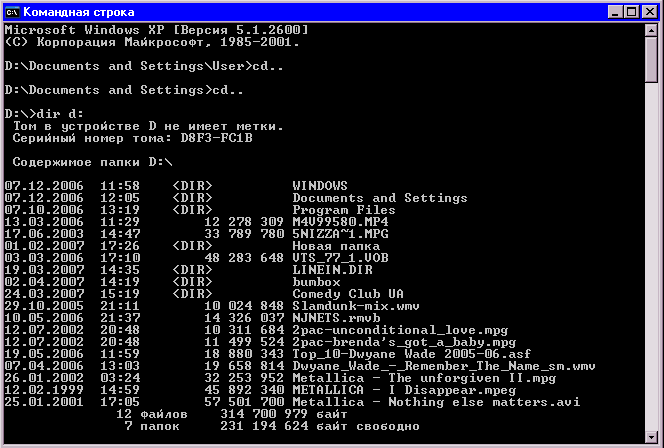Viewport: 664px width, 448px height.
Task: Click the 5NIZZA~1.MPG file name
Action: (x=340, y=234)
